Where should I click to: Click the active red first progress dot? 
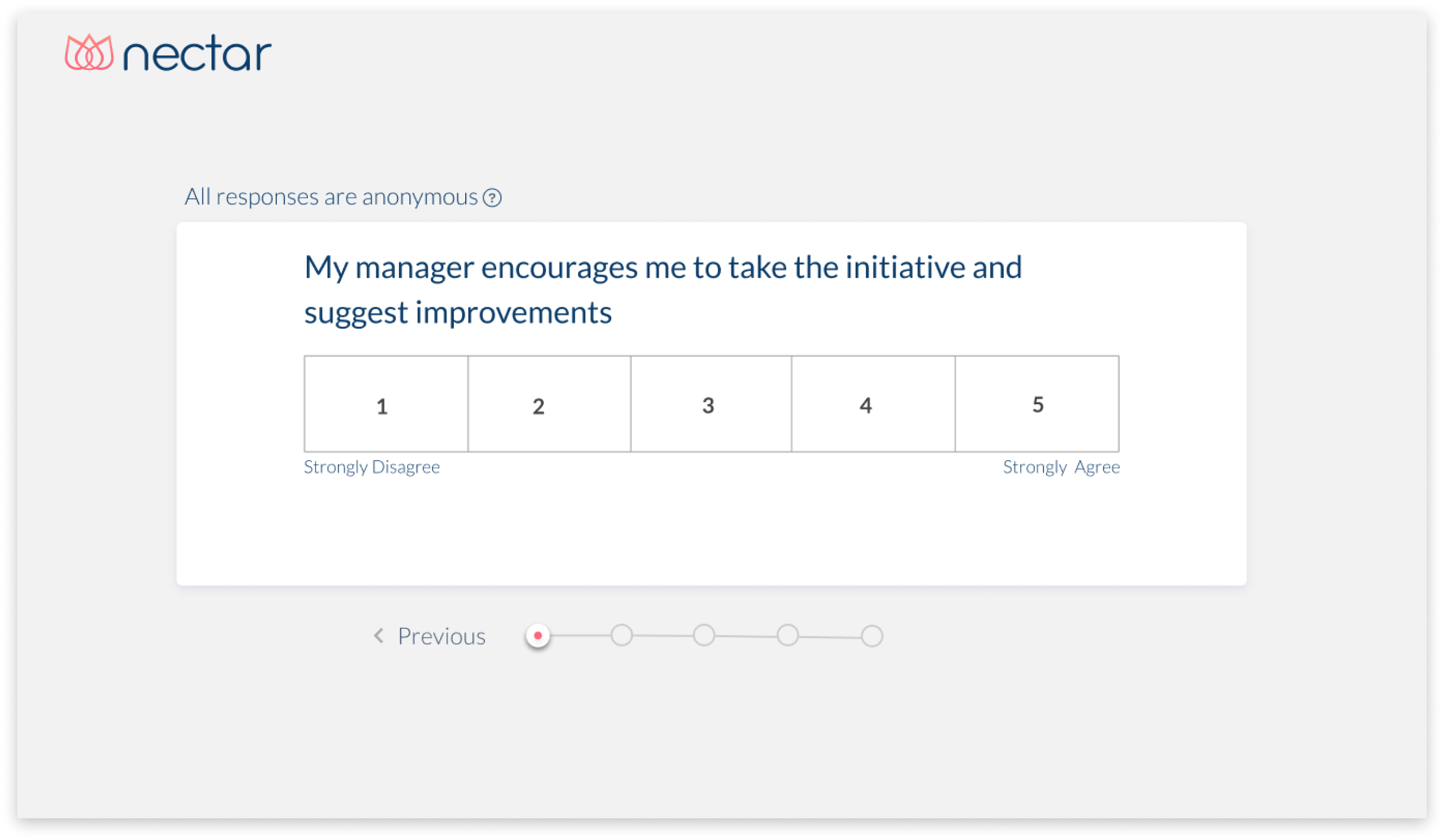point(537,635)
